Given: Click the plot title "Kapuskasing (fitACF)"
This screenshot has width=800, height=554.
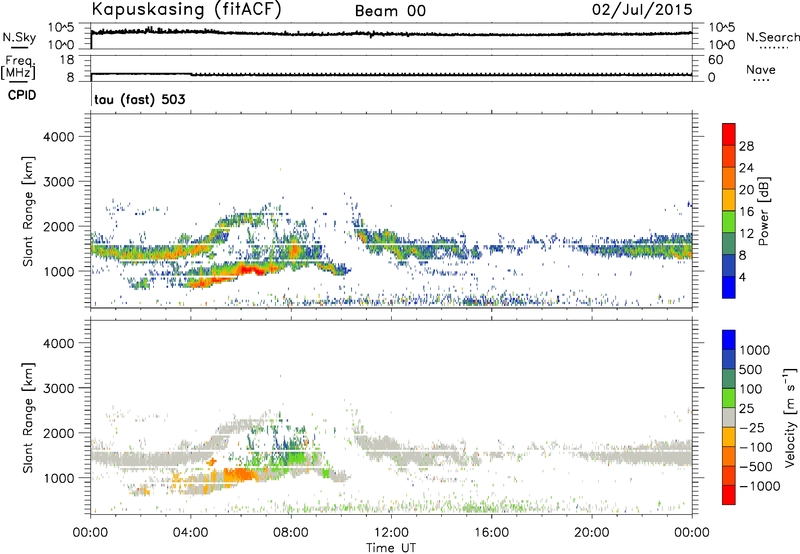Looking at the screenshot, I should pyautogui.click(x=186, y=9).
